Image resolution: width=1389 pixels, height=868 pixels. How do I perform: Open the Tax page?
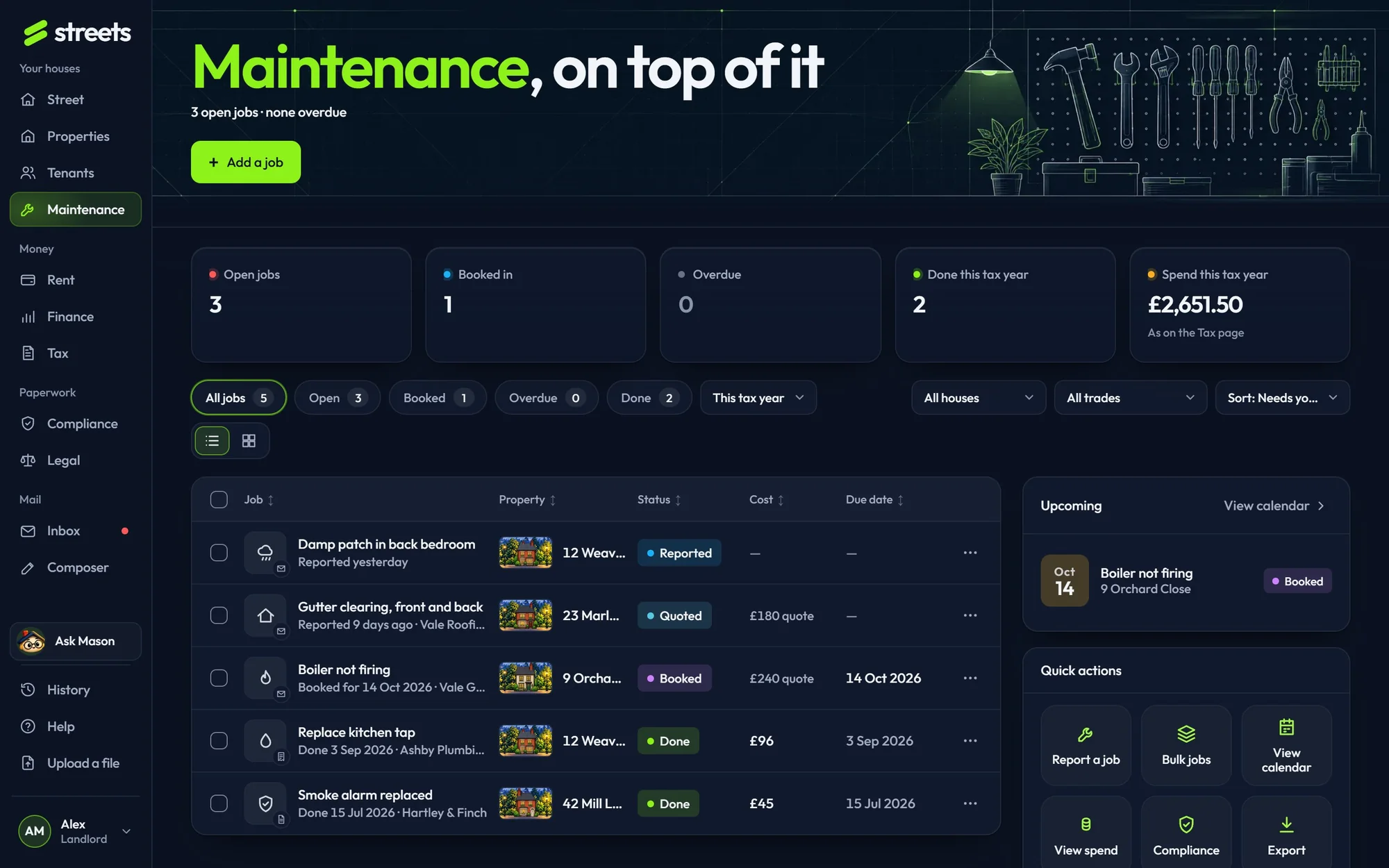click(x=76, y=353)
